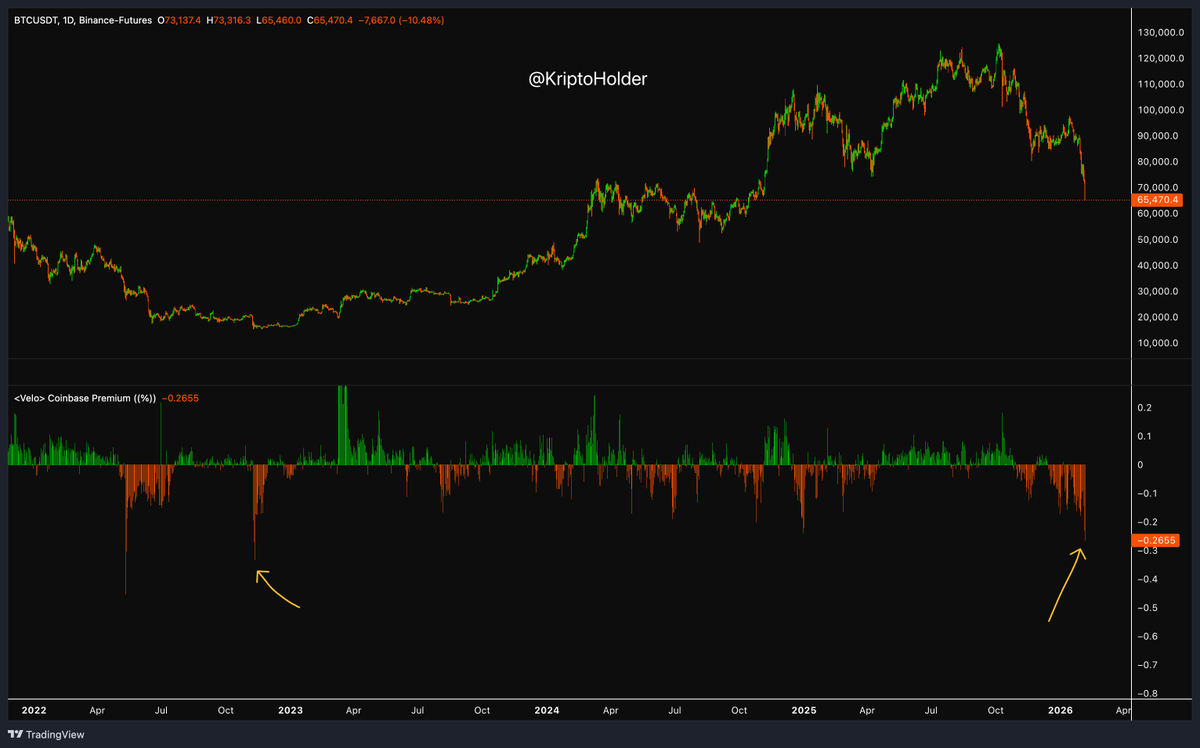
Task: Click the 110,000.0 price axis label
Action: [1159, 84]
